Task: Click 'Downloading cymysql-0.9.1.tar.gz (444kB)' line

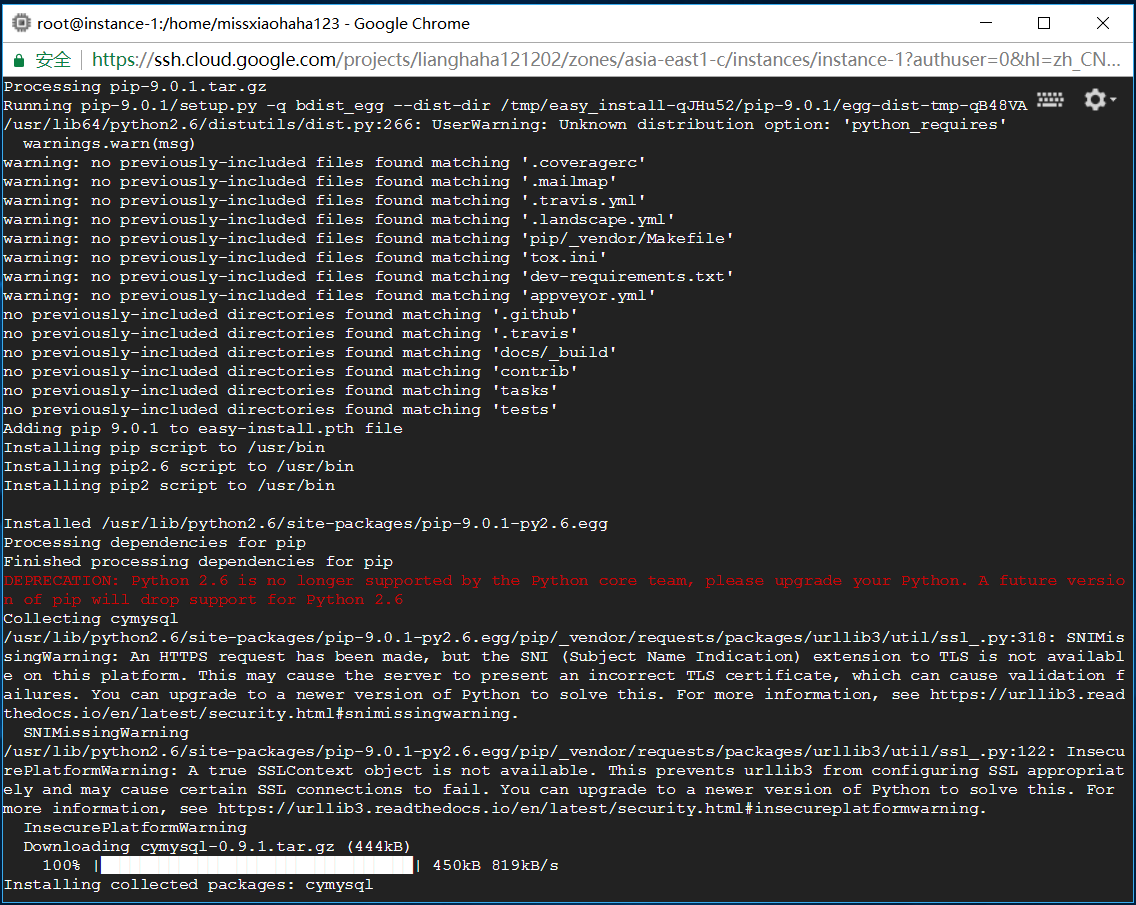Action: tap(217, 846)
